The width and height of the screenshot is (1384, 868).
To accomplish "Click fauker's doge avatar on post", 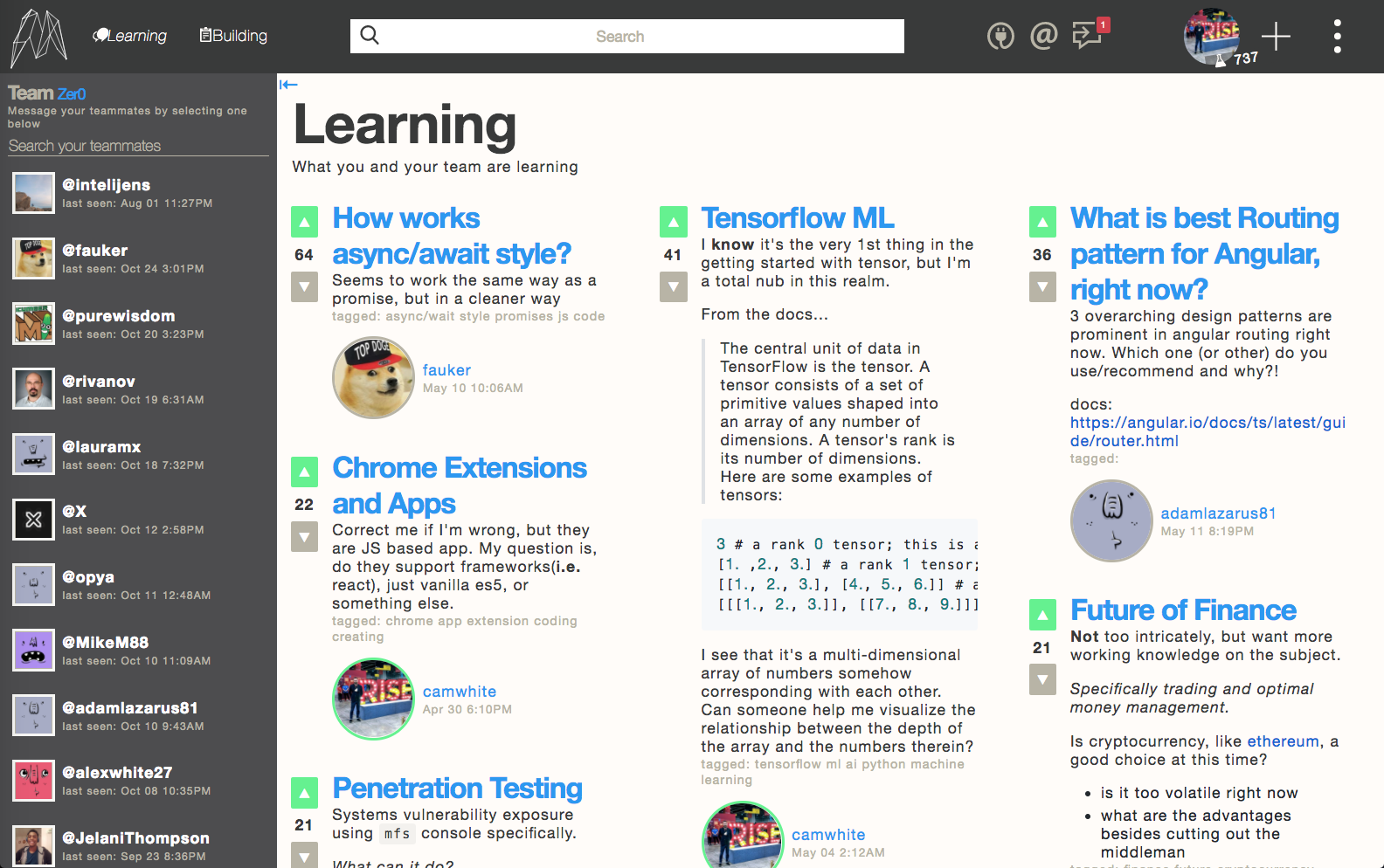I will tap(373, 378).
